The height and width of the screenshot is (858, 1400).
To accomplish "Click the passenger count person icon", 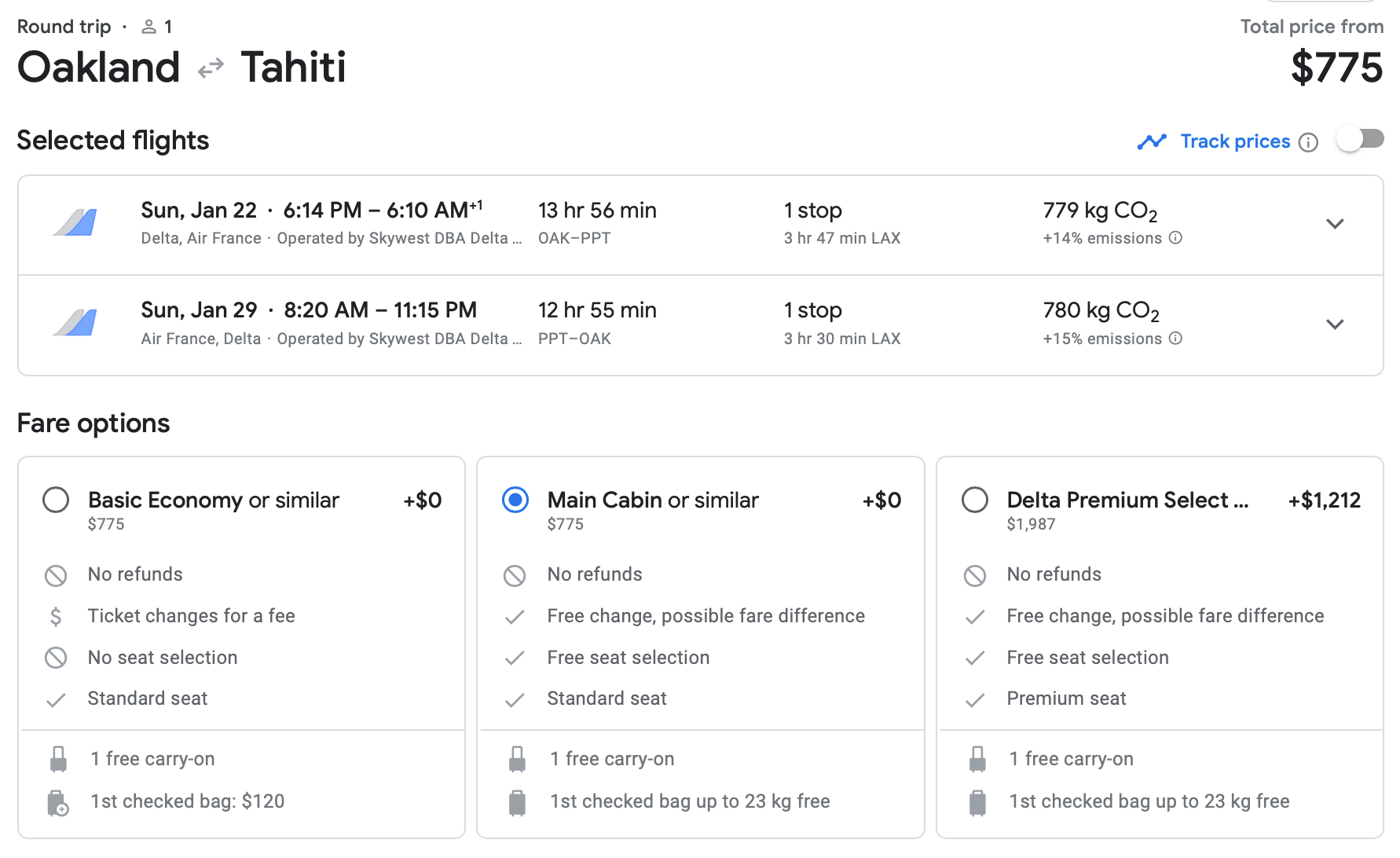I will tap(148, 27).
